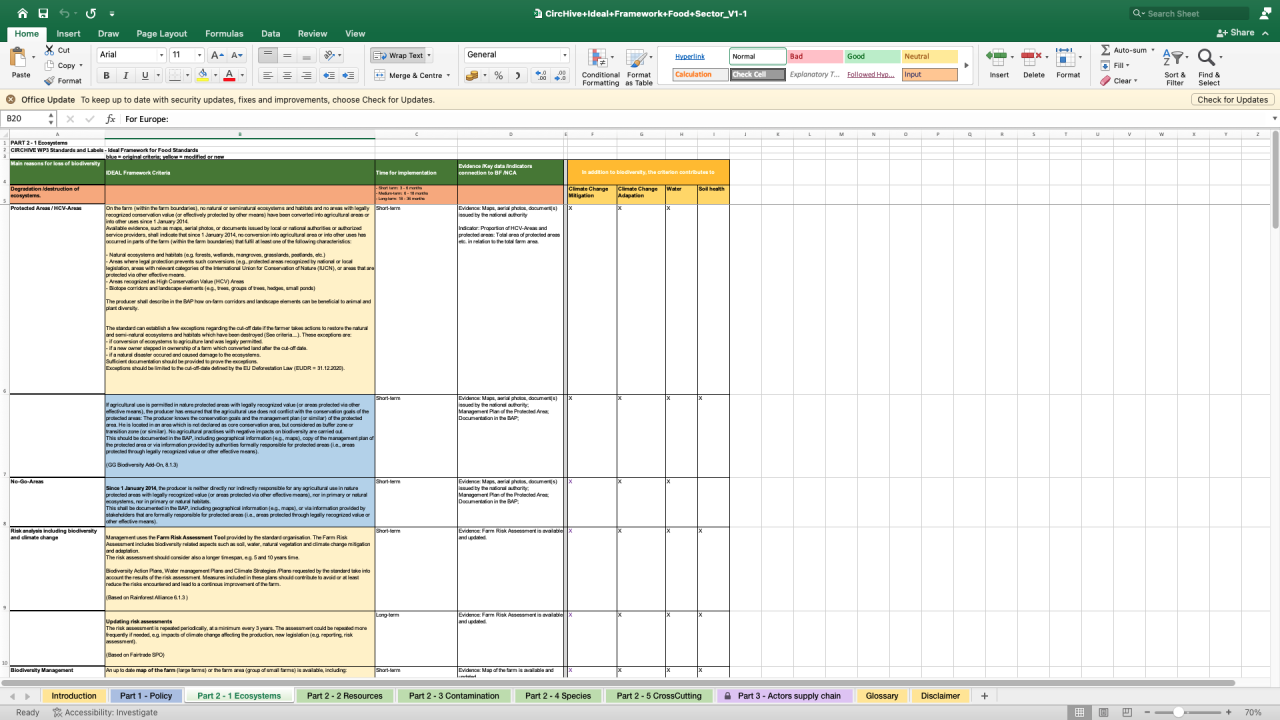Increase font size with the larger A
This screenshot has height=720, width=1280.
[x=219, y=55]
